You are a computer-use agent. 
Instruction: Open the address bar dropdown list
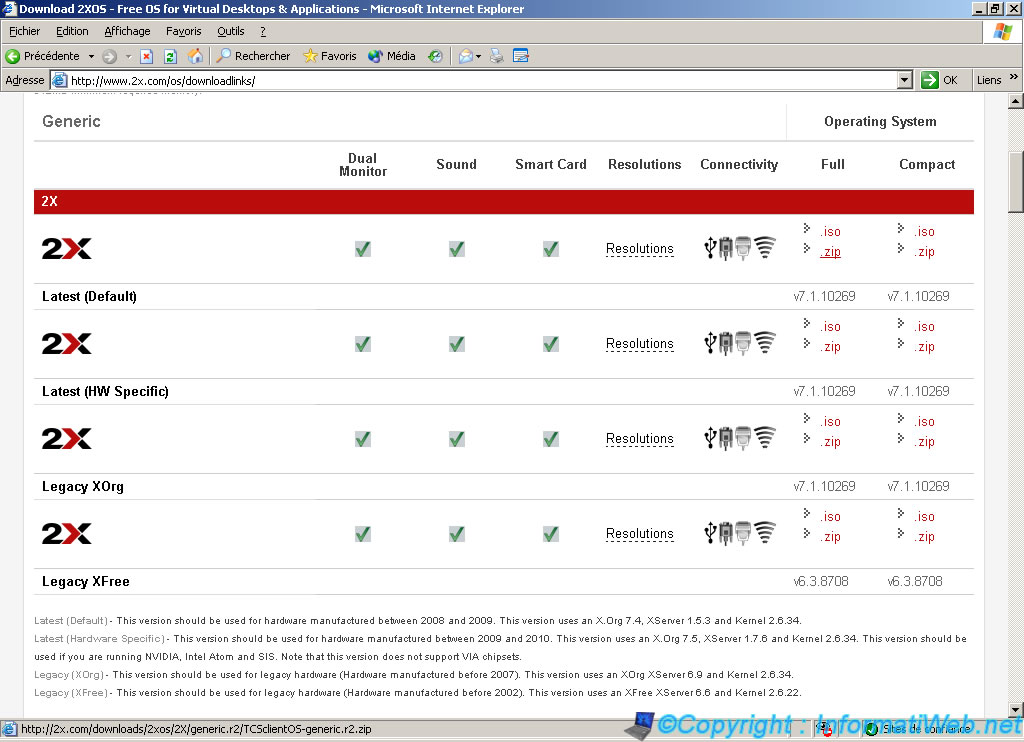point(904,80)
